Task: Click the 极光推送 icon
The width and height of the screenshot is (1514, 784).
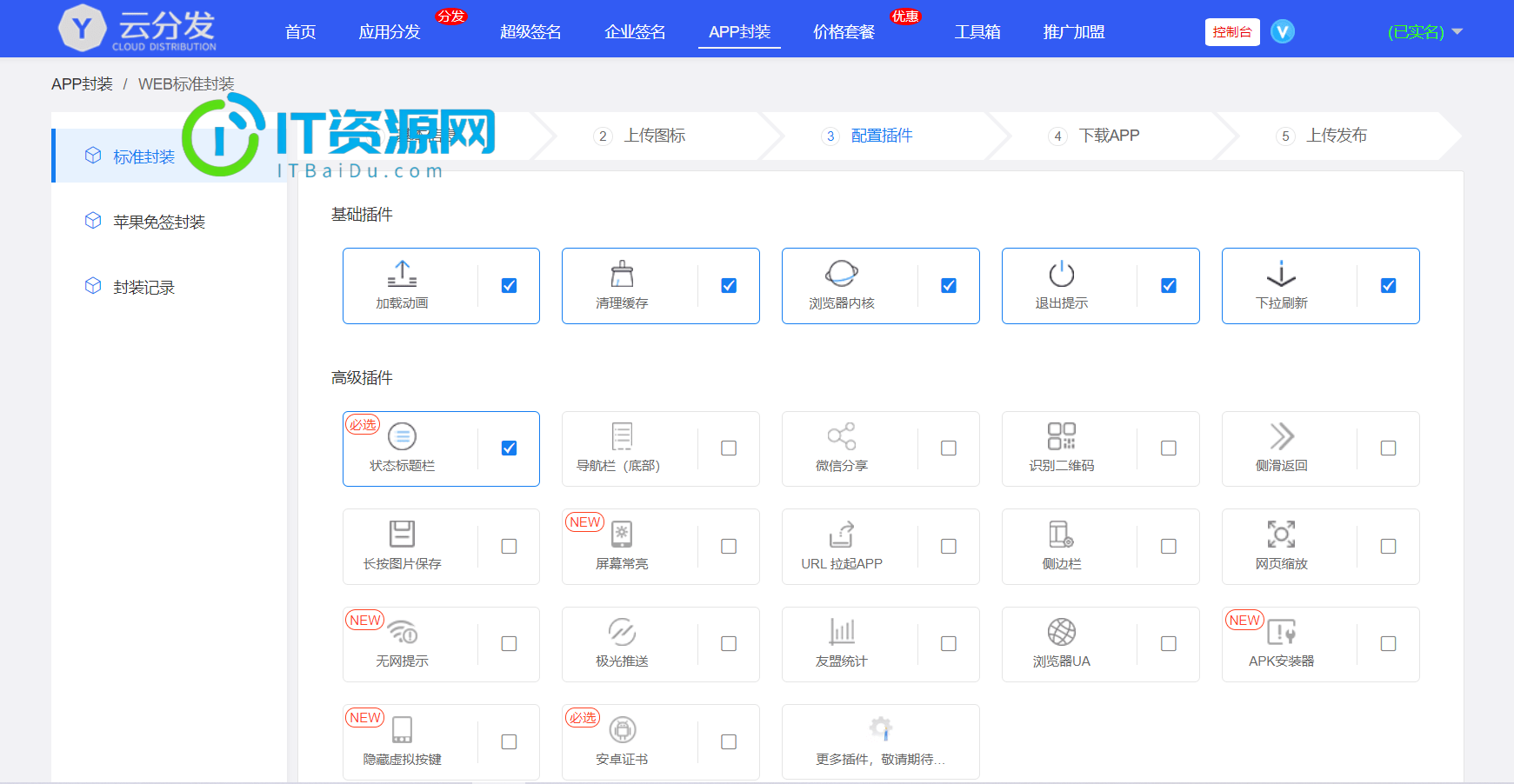Action: (x=622, y=632)
